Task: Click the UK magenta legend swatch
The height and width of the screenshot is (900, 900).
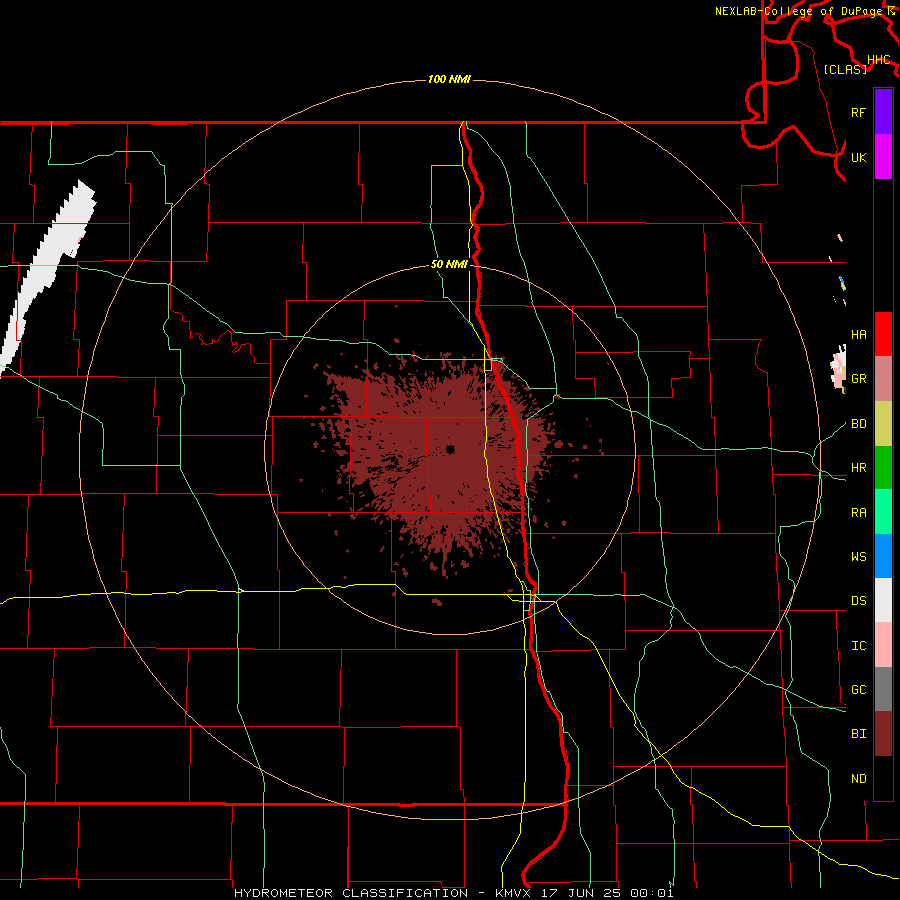Action: (883, 157)
